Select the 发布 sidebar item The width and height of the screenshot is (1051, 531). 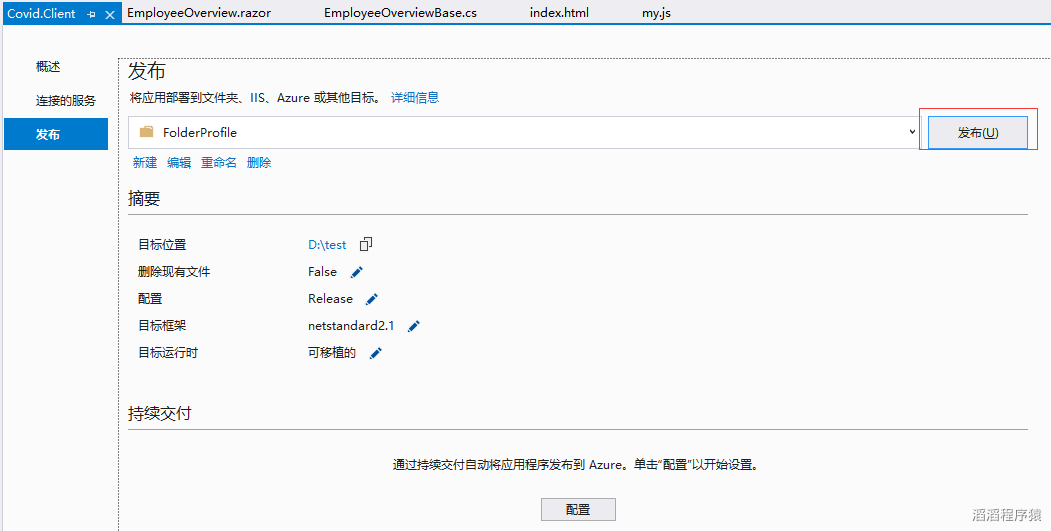[x=56, y=134]
